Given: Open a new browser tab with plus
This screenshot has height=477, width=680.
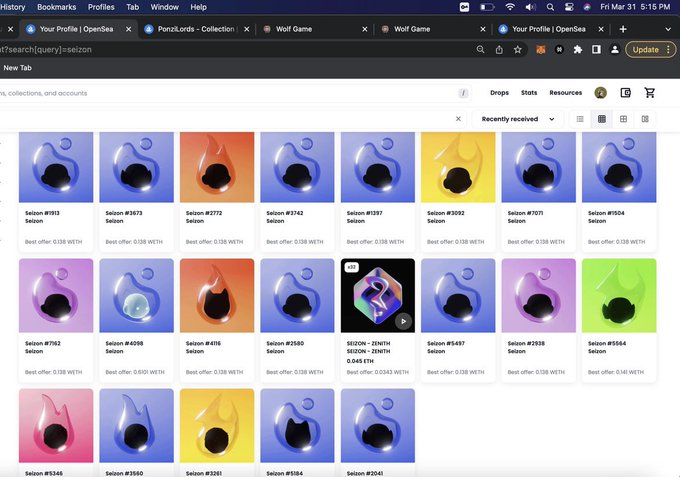Looking at the screenshot, I should click(x=623, y=29).
